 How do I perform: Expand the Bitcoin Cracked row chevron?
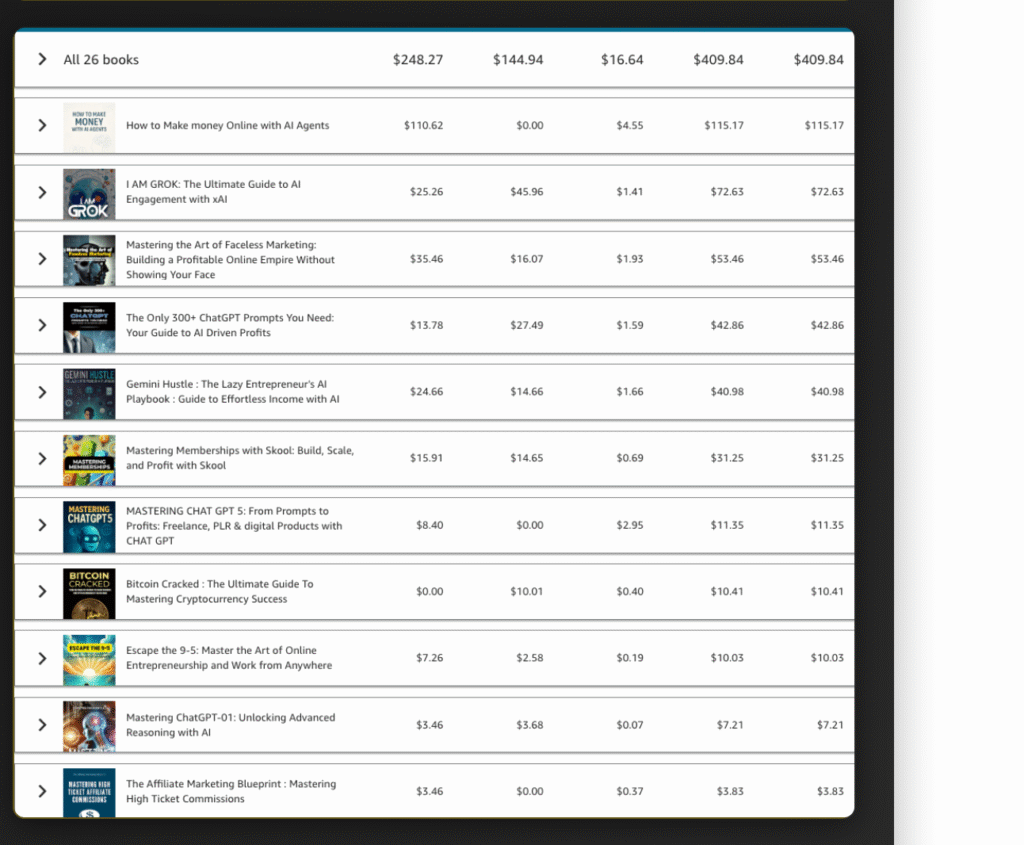tap(42, 591)
